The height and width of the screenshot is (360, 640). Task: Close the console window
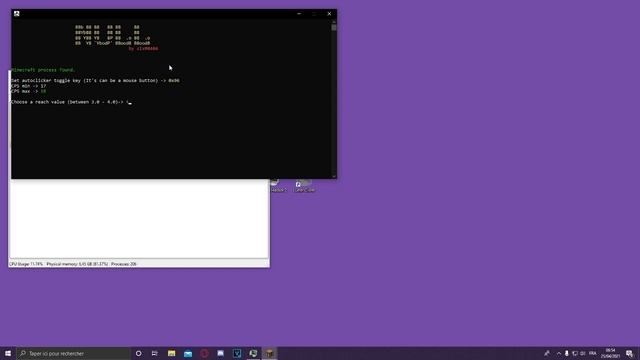click(329, 13)
